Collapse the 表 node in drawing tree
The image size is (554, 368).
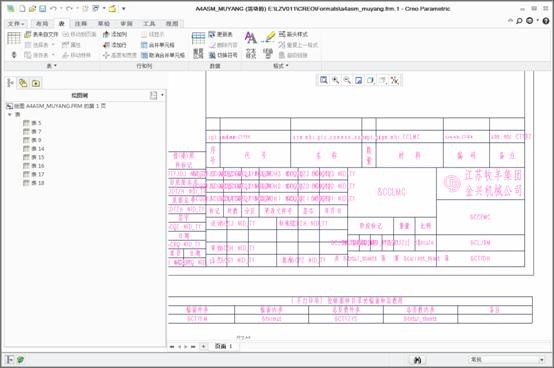[x=10, y=114]
